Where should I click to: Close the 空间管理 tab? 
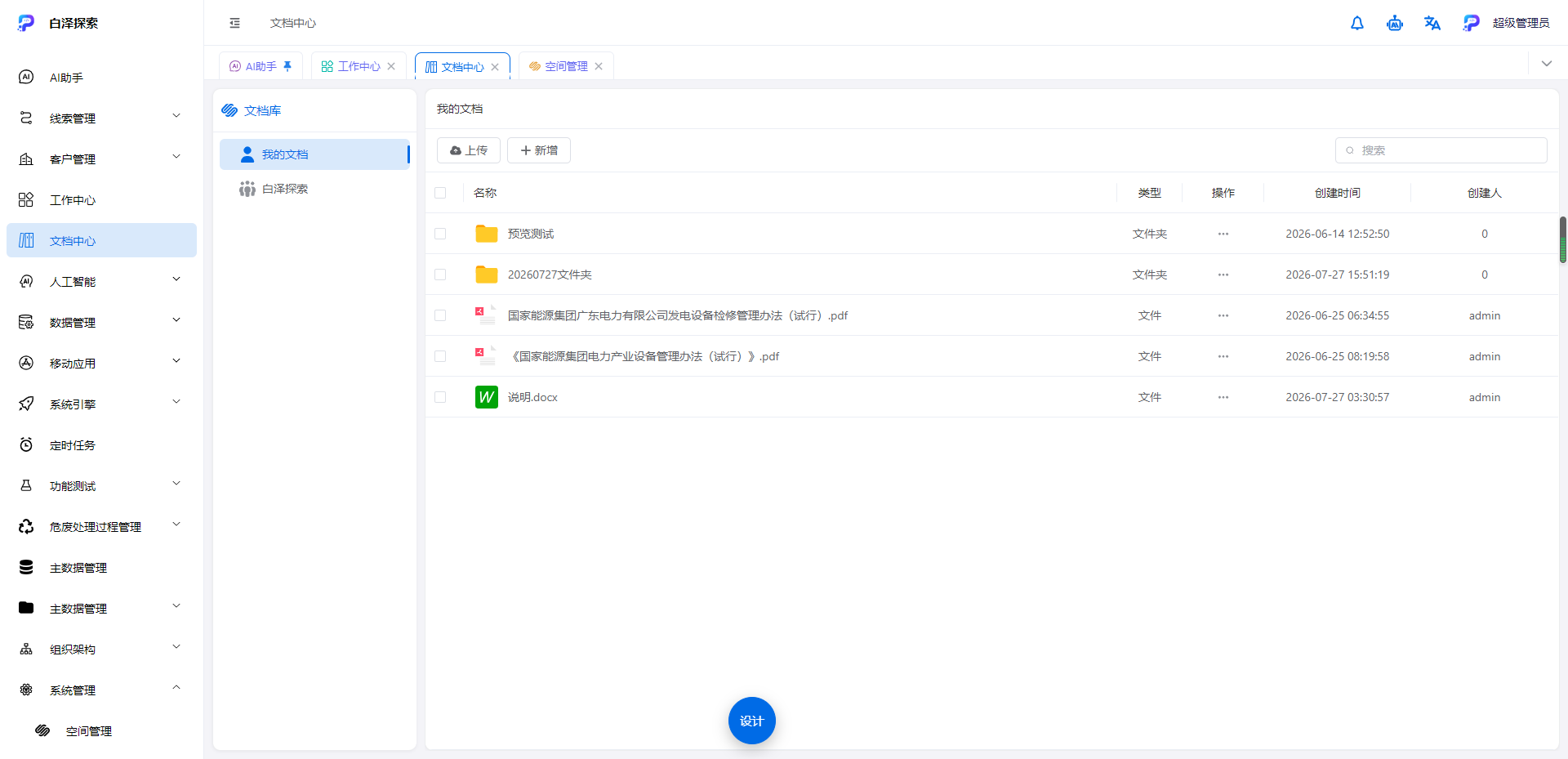click(x=599, y=66)
